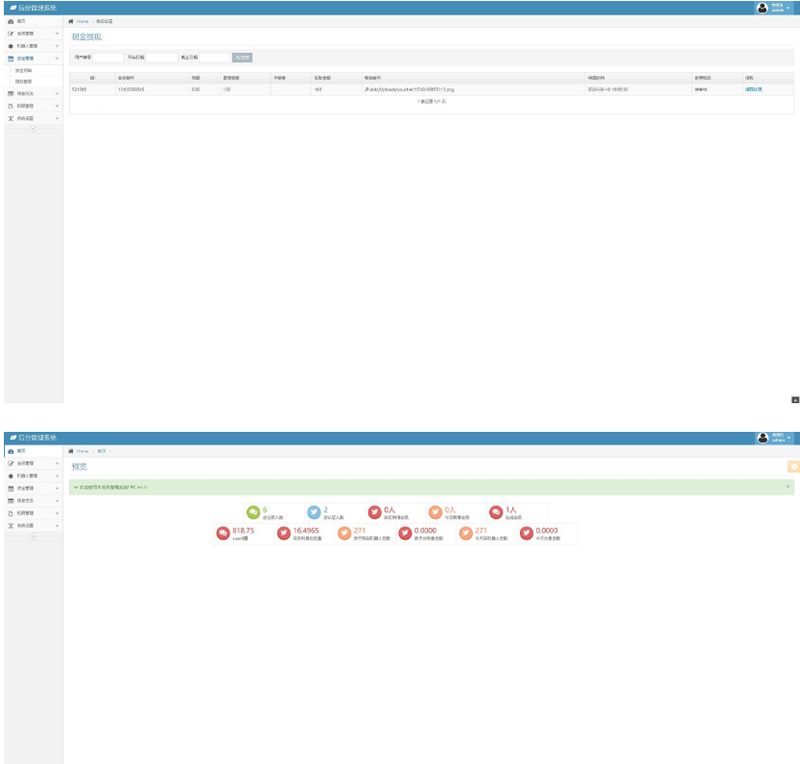Click the user avatar icon on the 现金提现 header
Screen dimensions: 800x764
click(762, 7)
